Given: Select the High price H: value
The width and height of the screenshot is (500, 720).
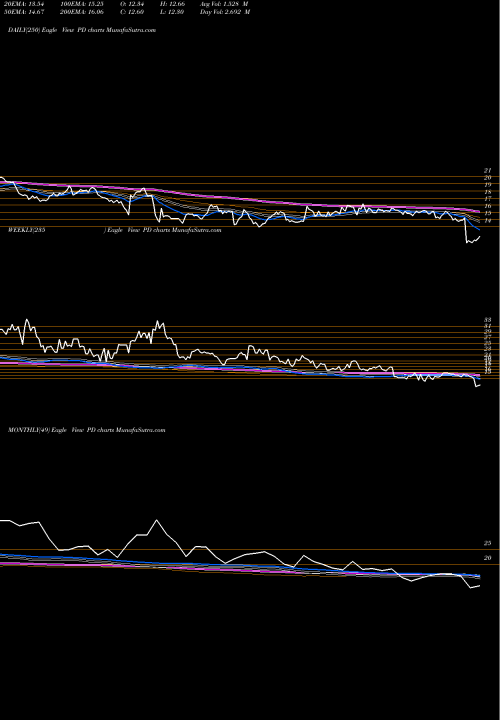Looking at the screenshot, I should point(172,4).
